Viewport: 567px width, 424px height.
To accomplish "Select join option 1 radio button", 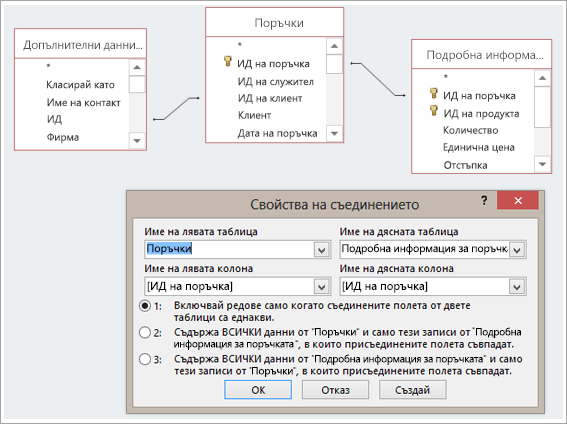I will tap(145, 306).
